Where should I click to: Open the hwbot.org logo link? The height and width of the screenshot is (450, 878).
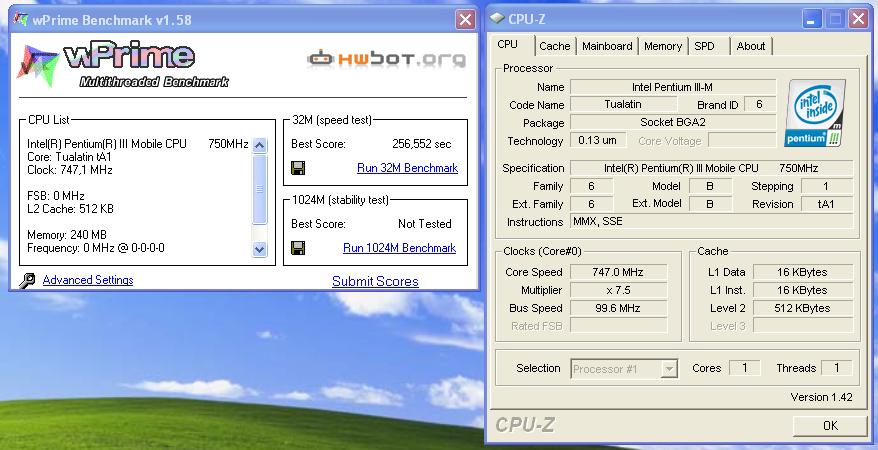pos(386,59)
